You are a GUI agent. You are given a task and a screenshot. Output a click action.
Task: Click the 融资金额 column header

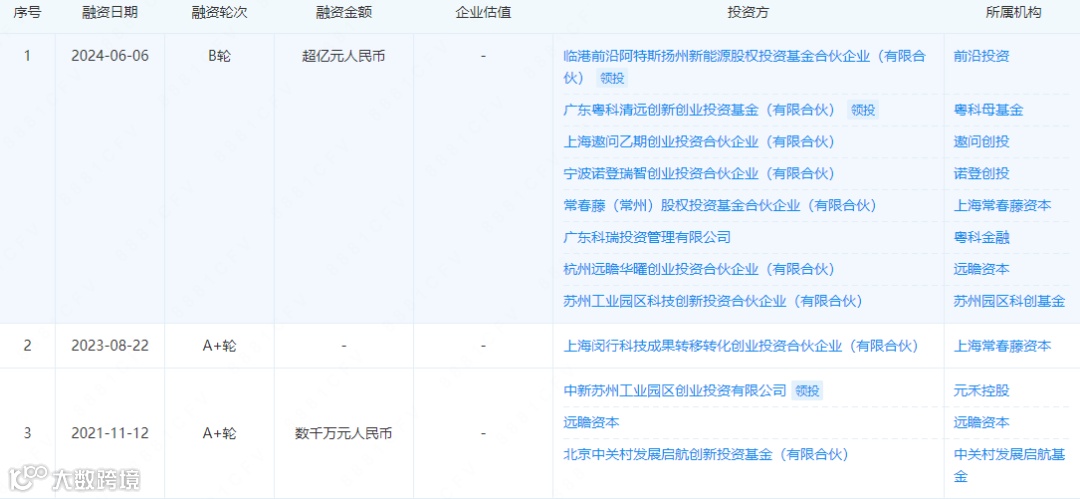pos(344,13)
